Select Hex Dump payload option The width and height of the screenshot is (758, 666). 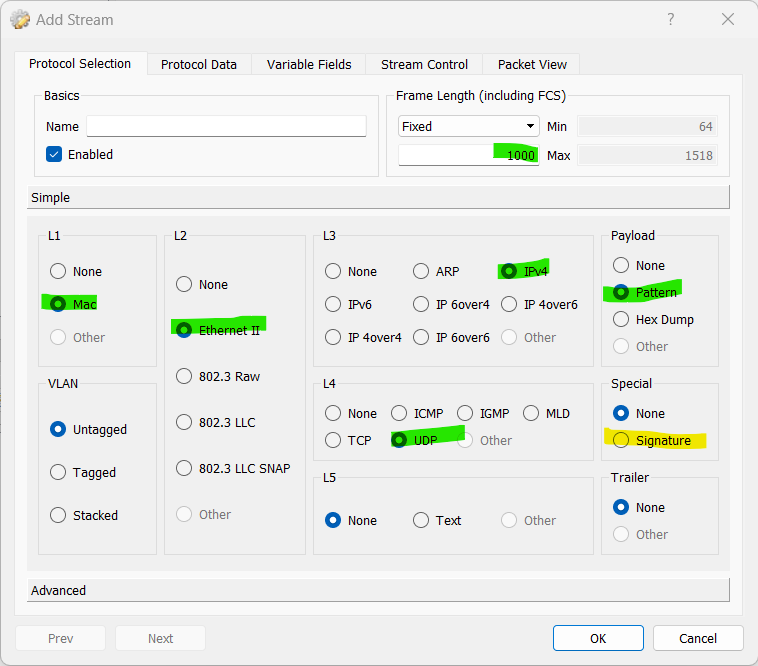coord(621,319)
